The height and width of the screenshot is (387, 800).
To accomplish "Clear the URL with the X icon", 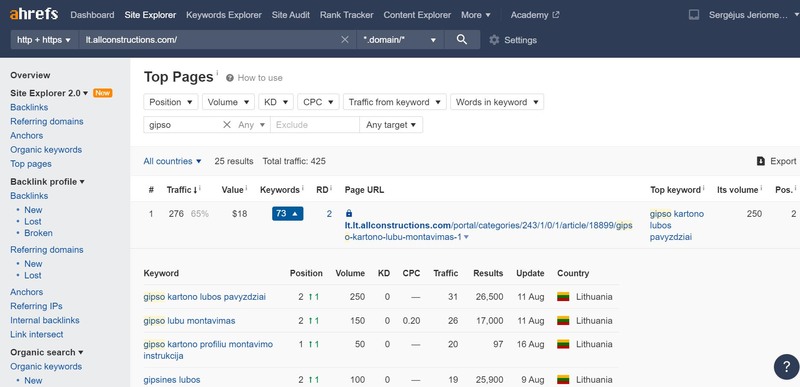I will pos(345,40).
